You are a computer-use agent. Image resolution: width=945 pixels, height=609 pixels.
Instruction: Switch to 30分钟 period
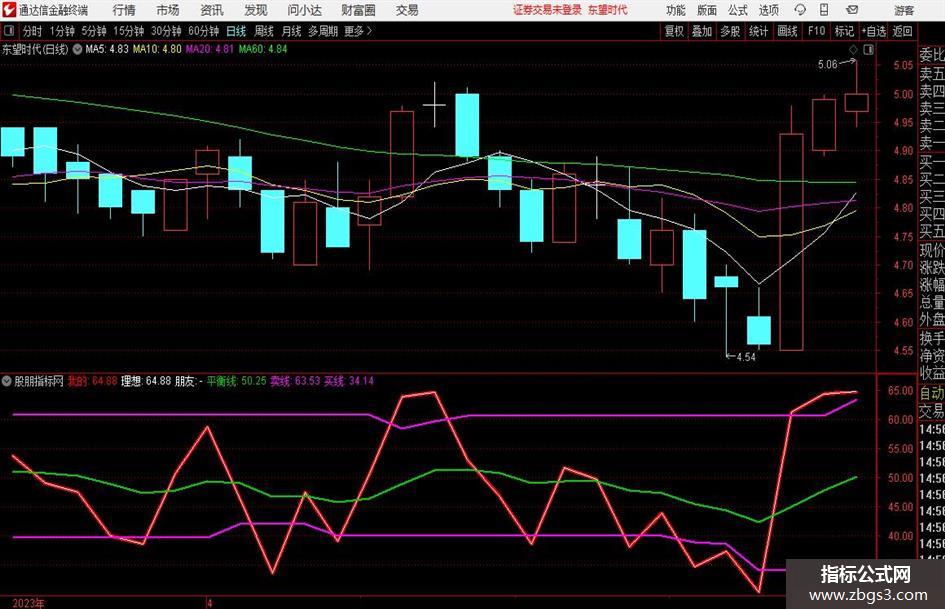pos(166,31)
